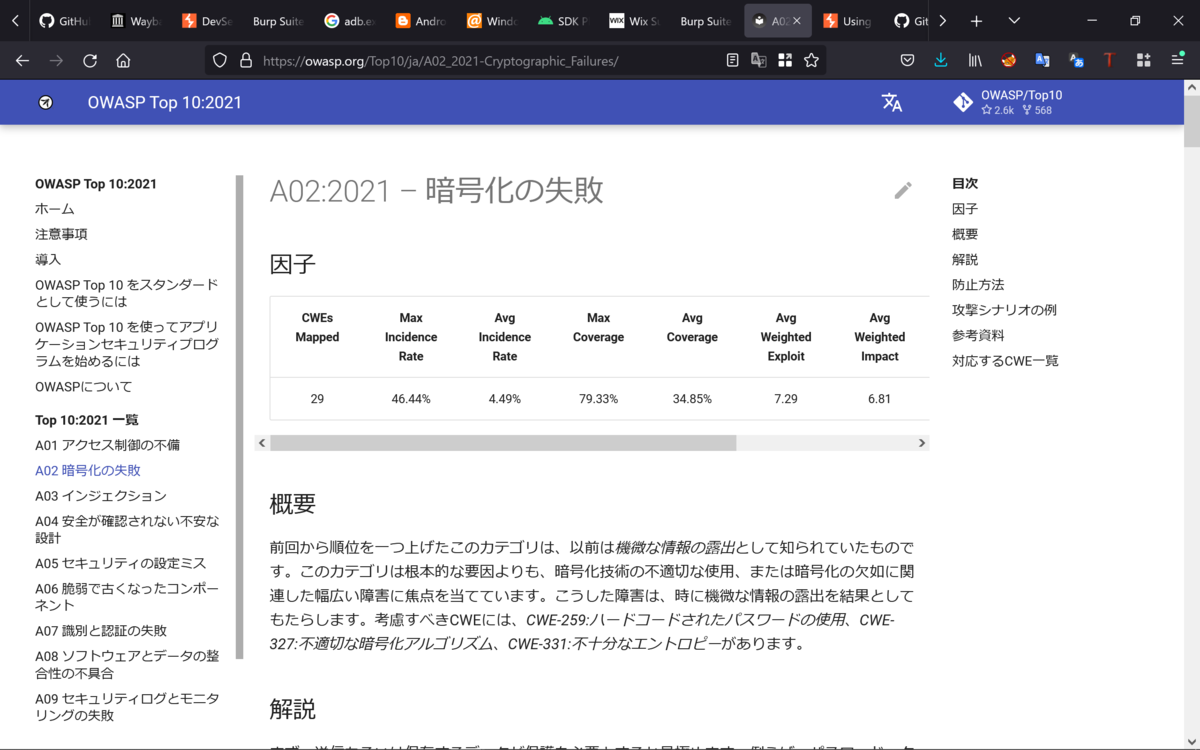Click the tracking protection shield
This screenshot has height=750, width=1200.
click(219, 60)
